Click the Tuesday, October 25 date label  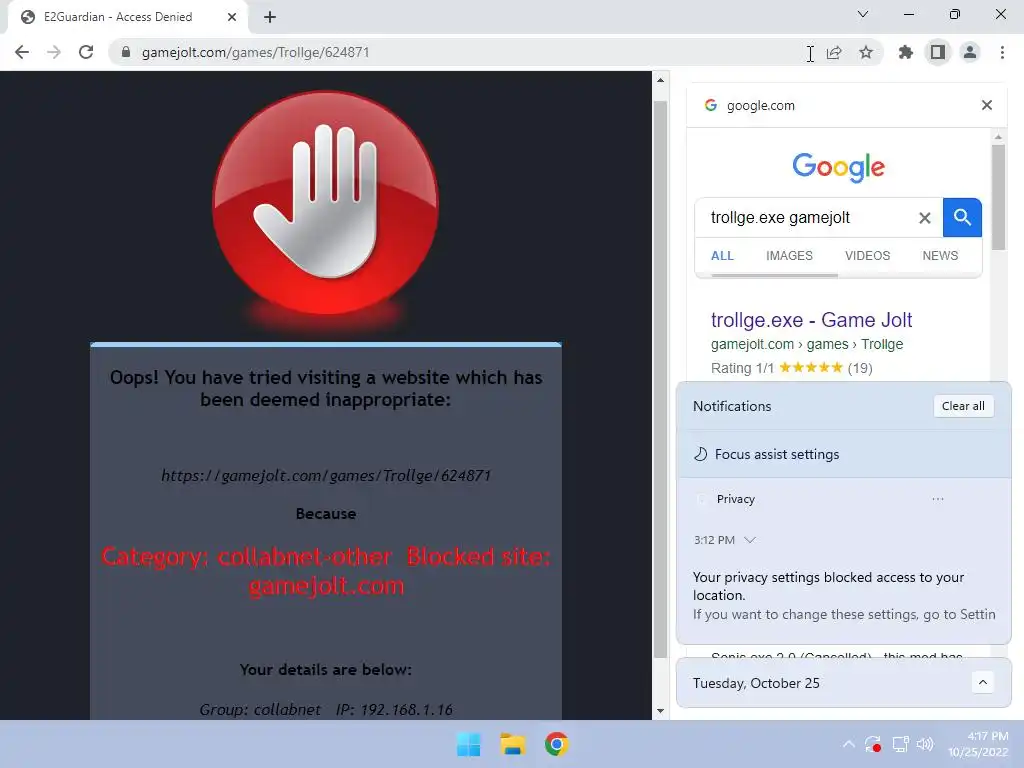[756, 683]
